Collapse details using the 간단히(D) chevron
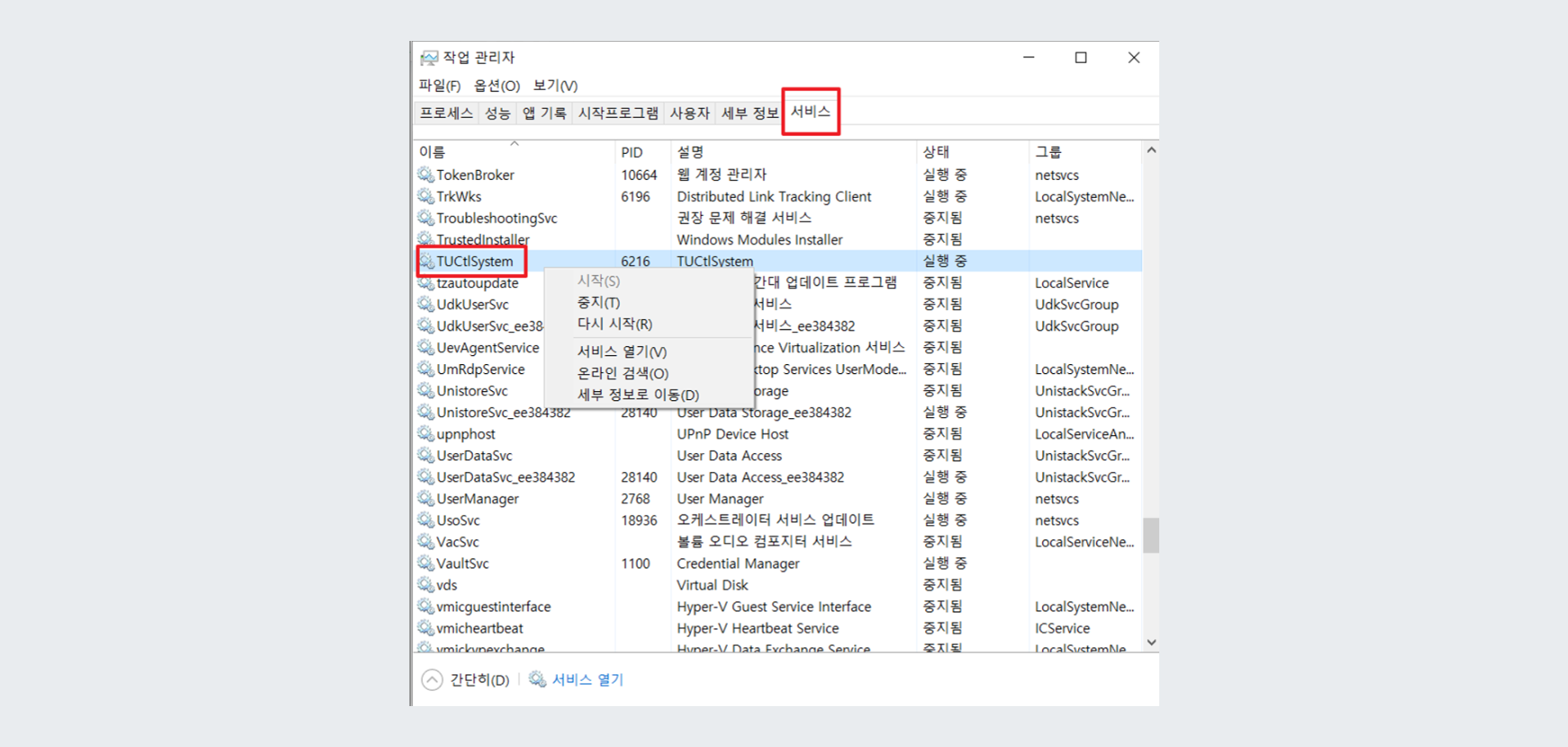Image resolution: width=1568 pixels, height=747 pixels. click(x=433, y=679)
